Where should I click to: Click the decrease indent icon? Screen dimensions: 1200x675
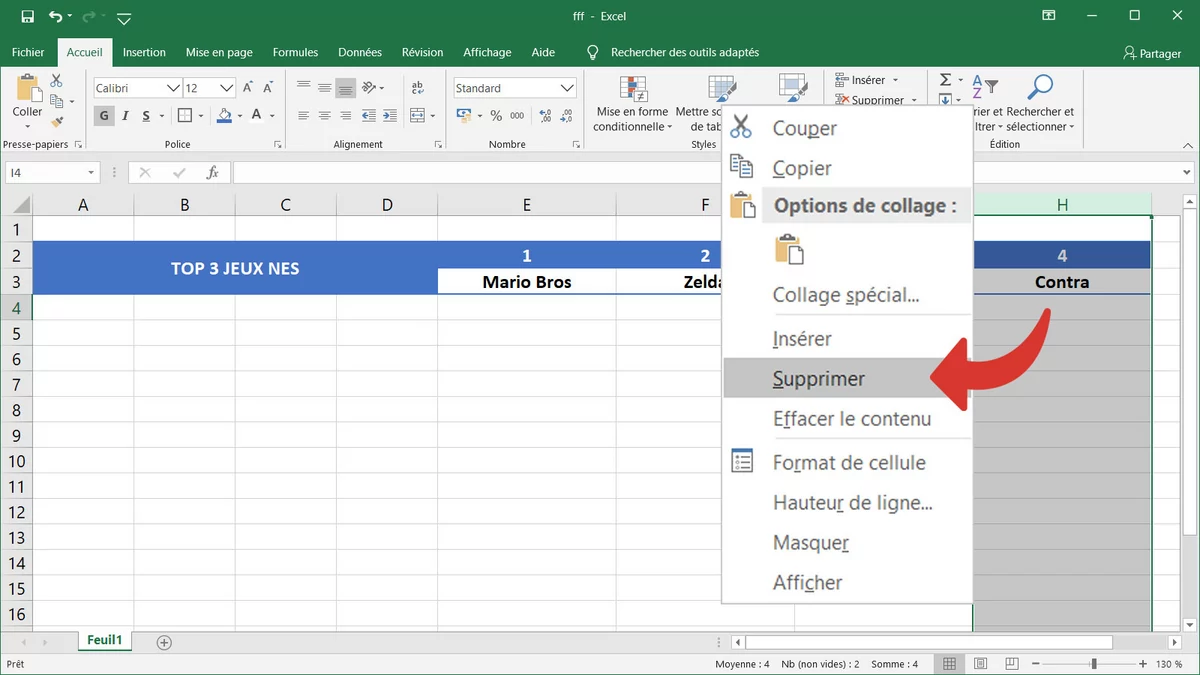click(369, 116)
